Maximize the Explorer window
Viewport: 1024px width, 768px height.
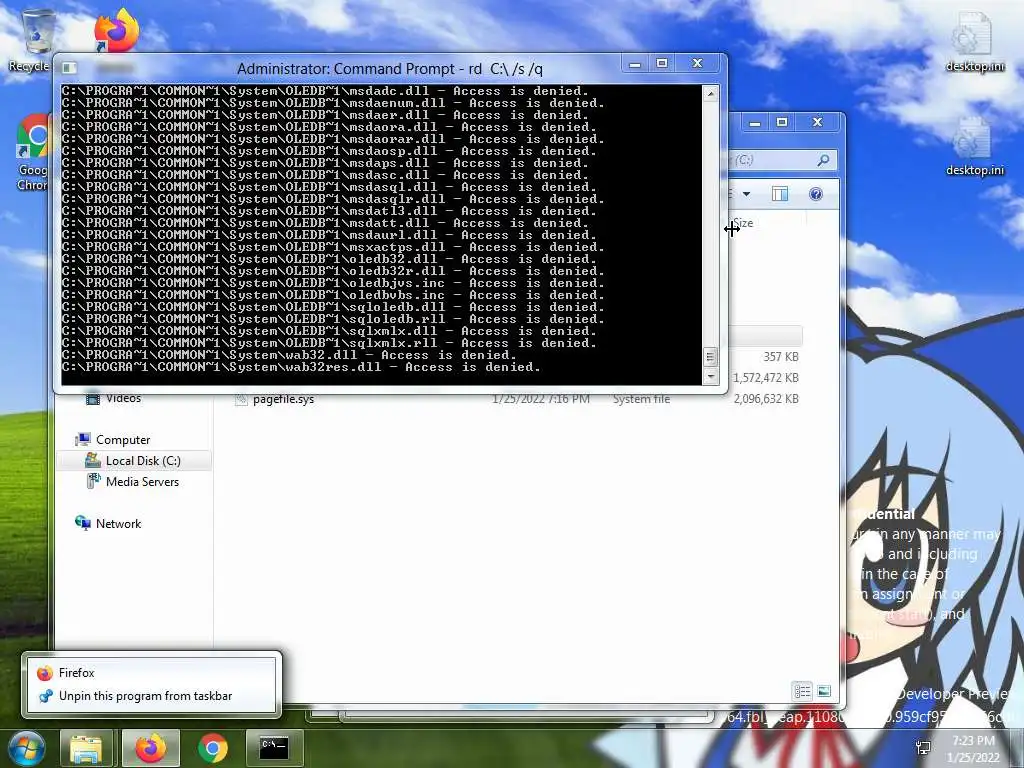click(782, 123)
